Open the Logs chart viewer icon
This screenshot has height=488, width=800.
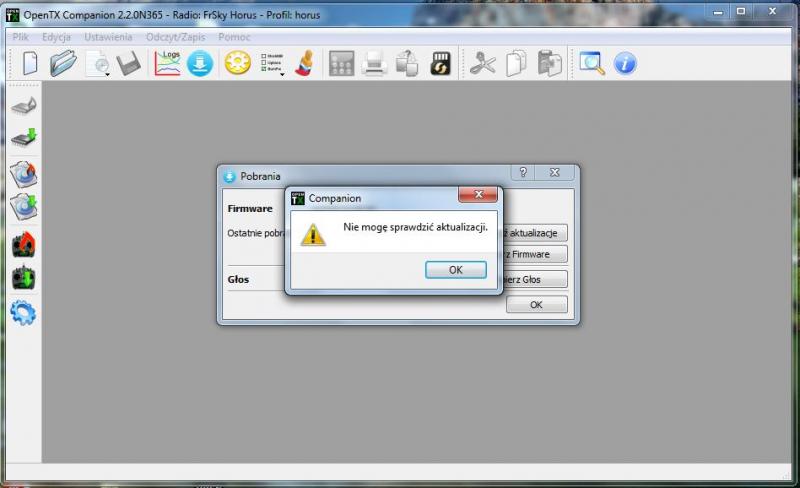coord(167,64)
